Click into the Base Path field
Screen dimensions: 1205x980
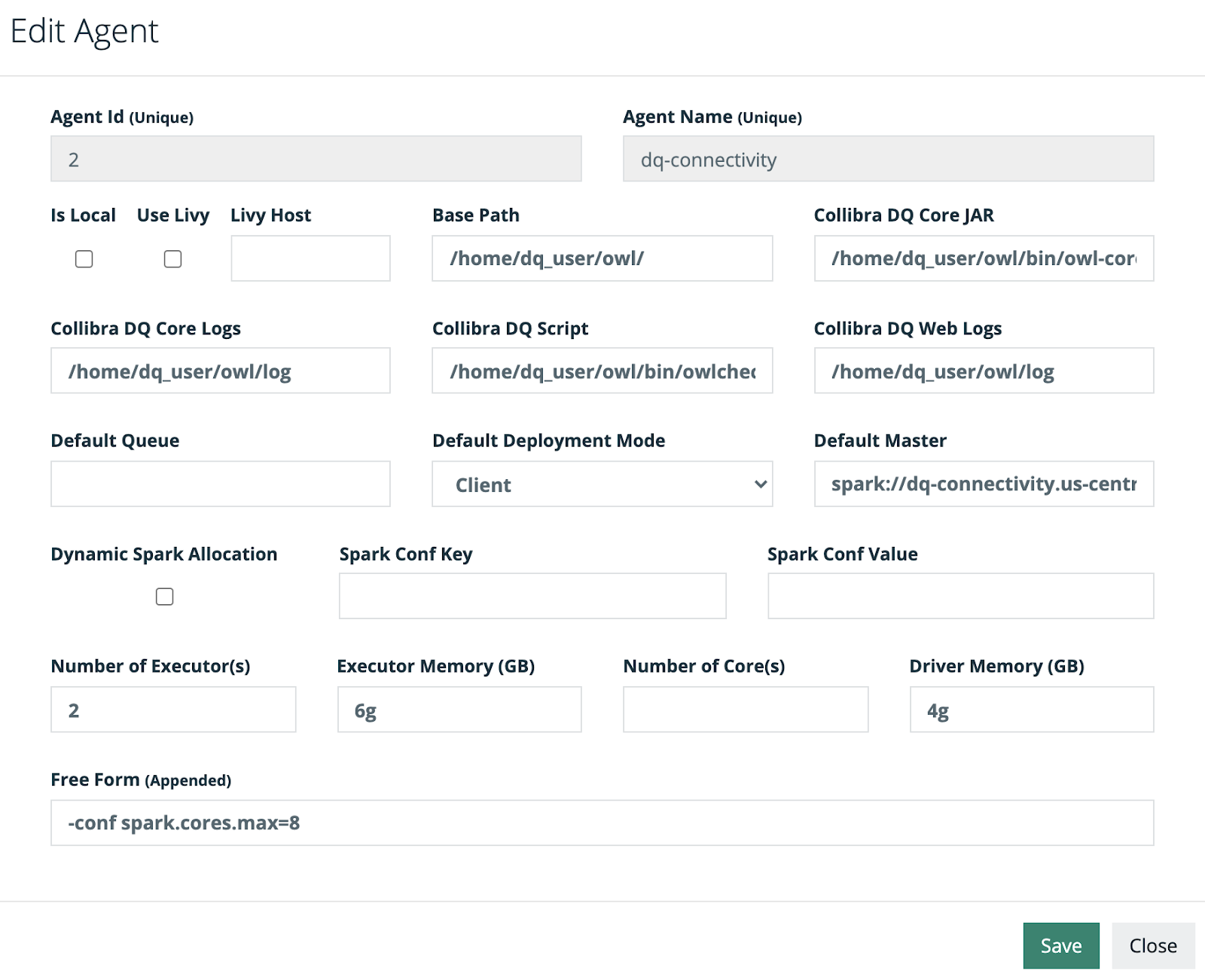[602, 258]
